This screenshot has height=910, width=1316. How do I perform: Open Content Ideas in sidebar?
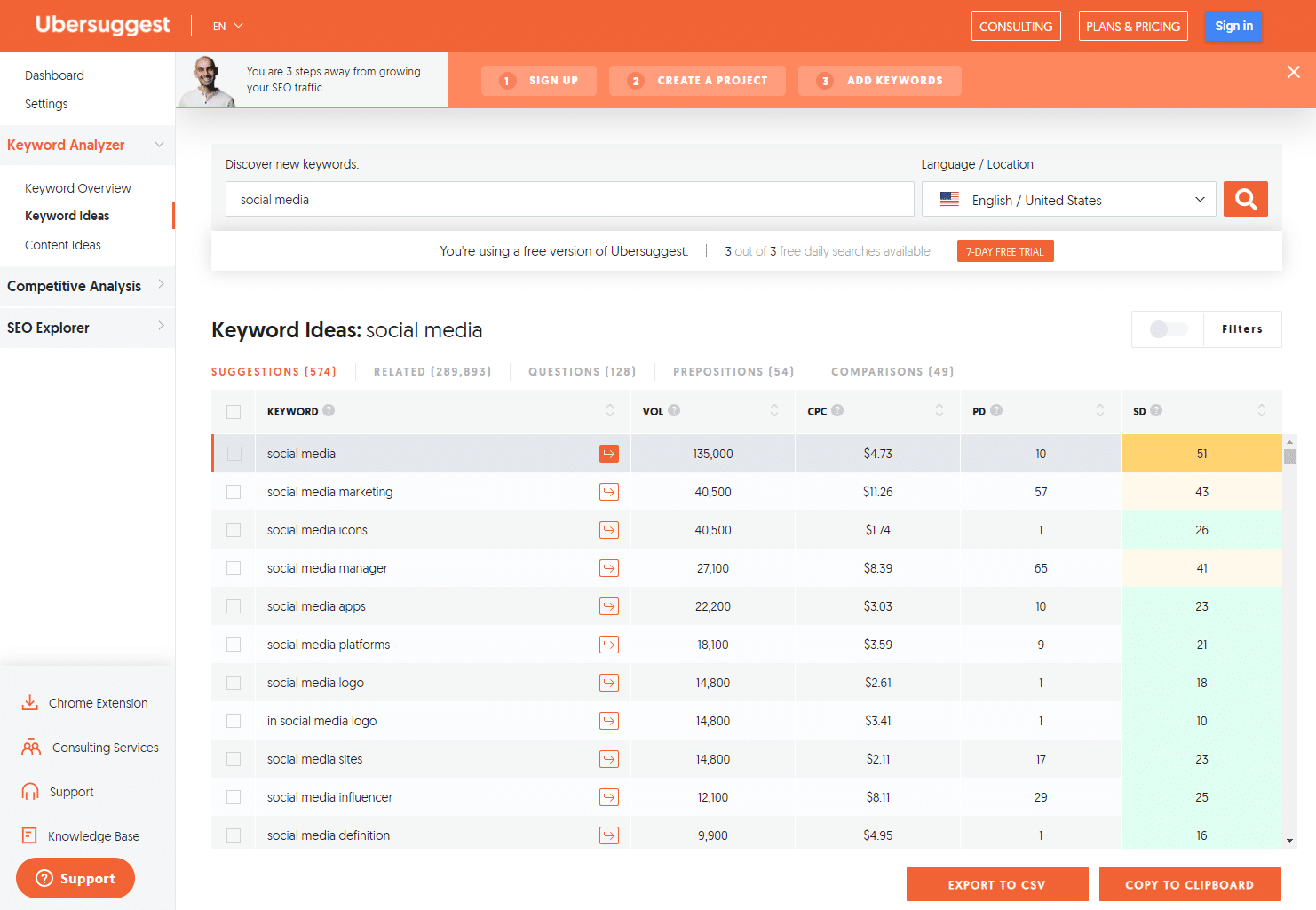tap(63, 245)
